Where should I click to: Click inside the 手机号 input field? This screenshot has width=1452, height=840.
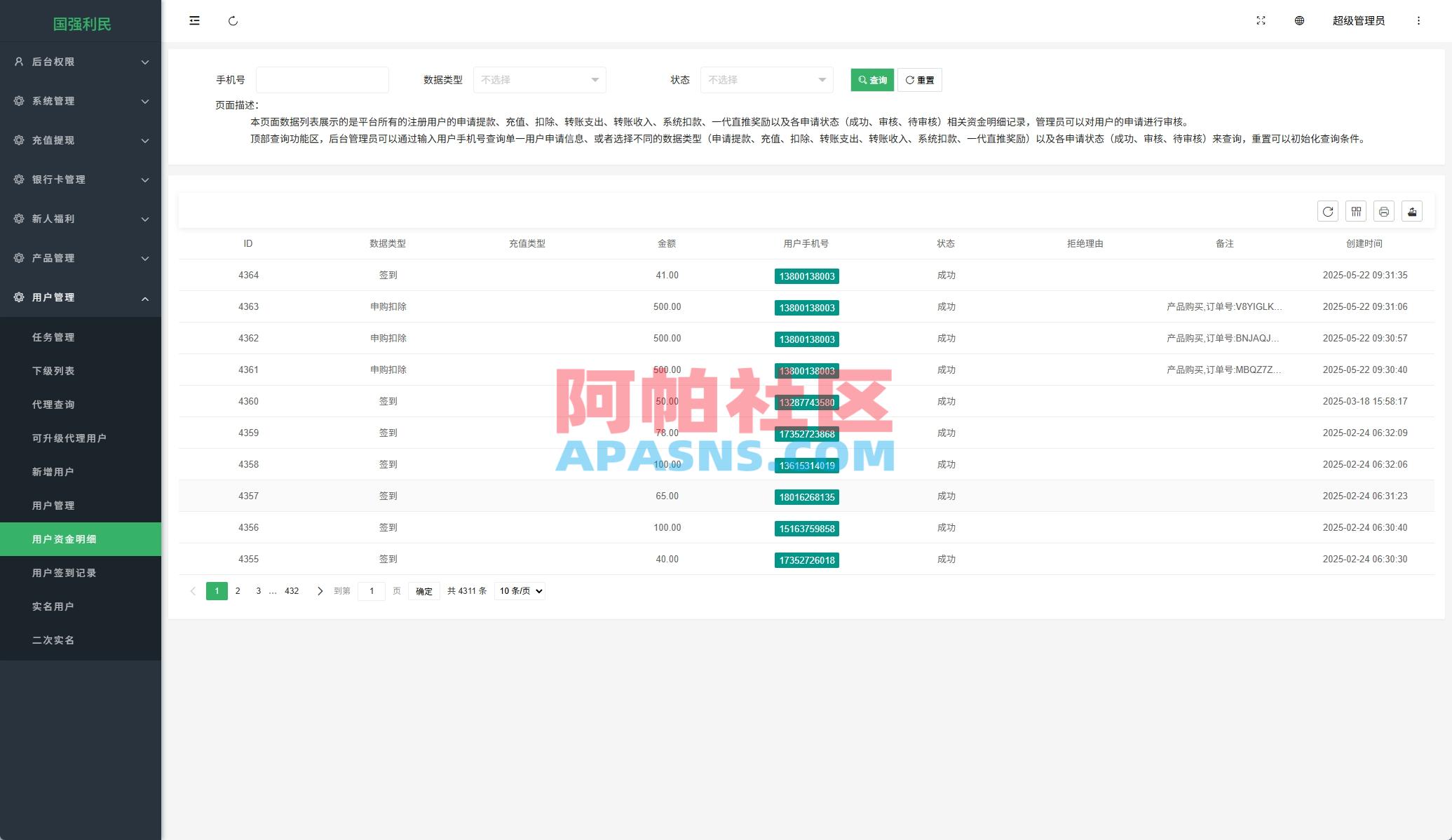tap(322, 79)
